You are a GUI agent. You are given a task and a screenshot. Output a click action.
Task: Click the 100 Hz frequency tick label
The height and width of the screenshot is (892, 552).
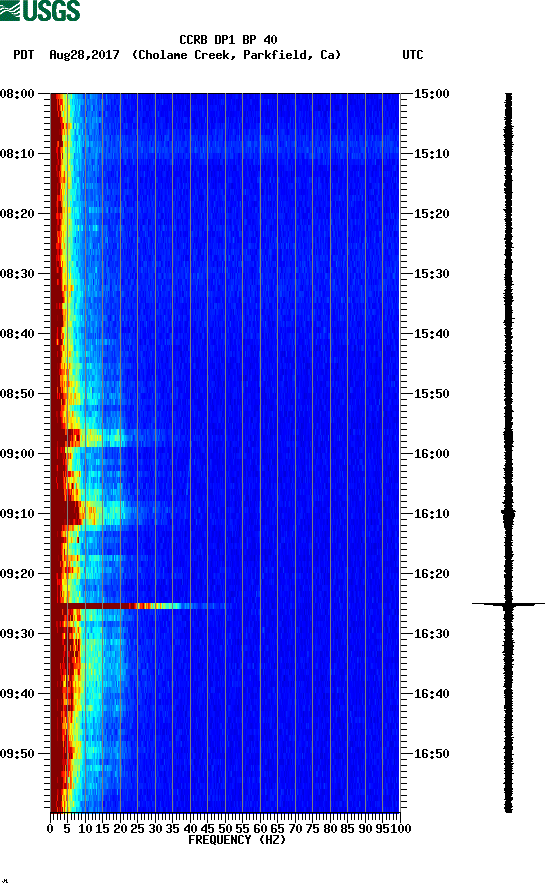(401, 829)
